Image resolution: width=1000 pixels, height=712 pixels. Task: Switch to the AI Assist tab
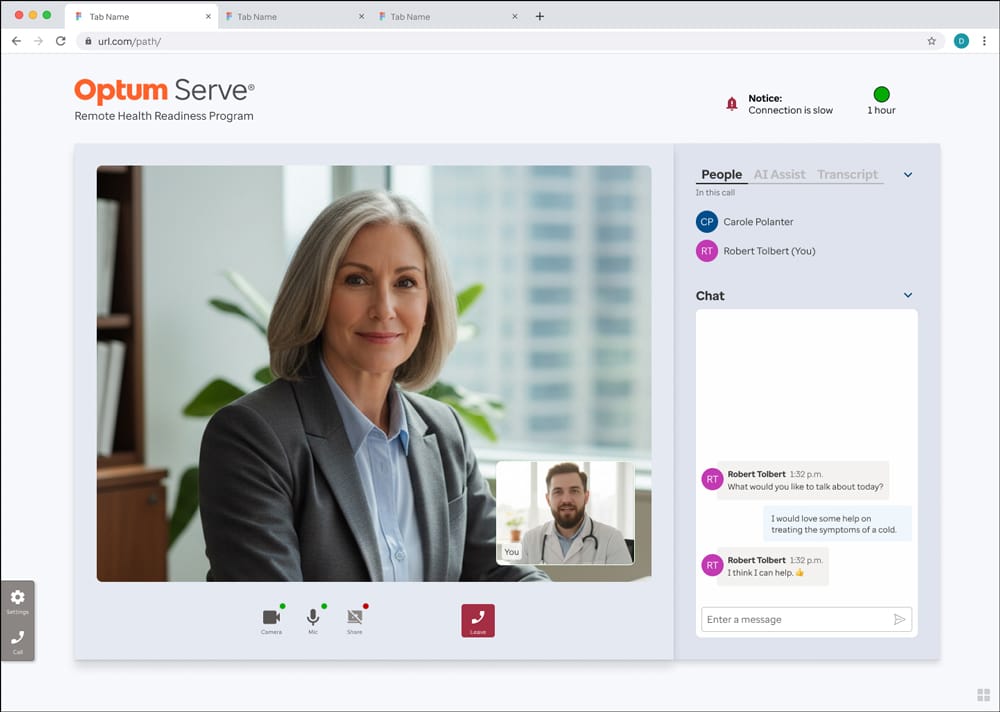click(x=779, y=175)
